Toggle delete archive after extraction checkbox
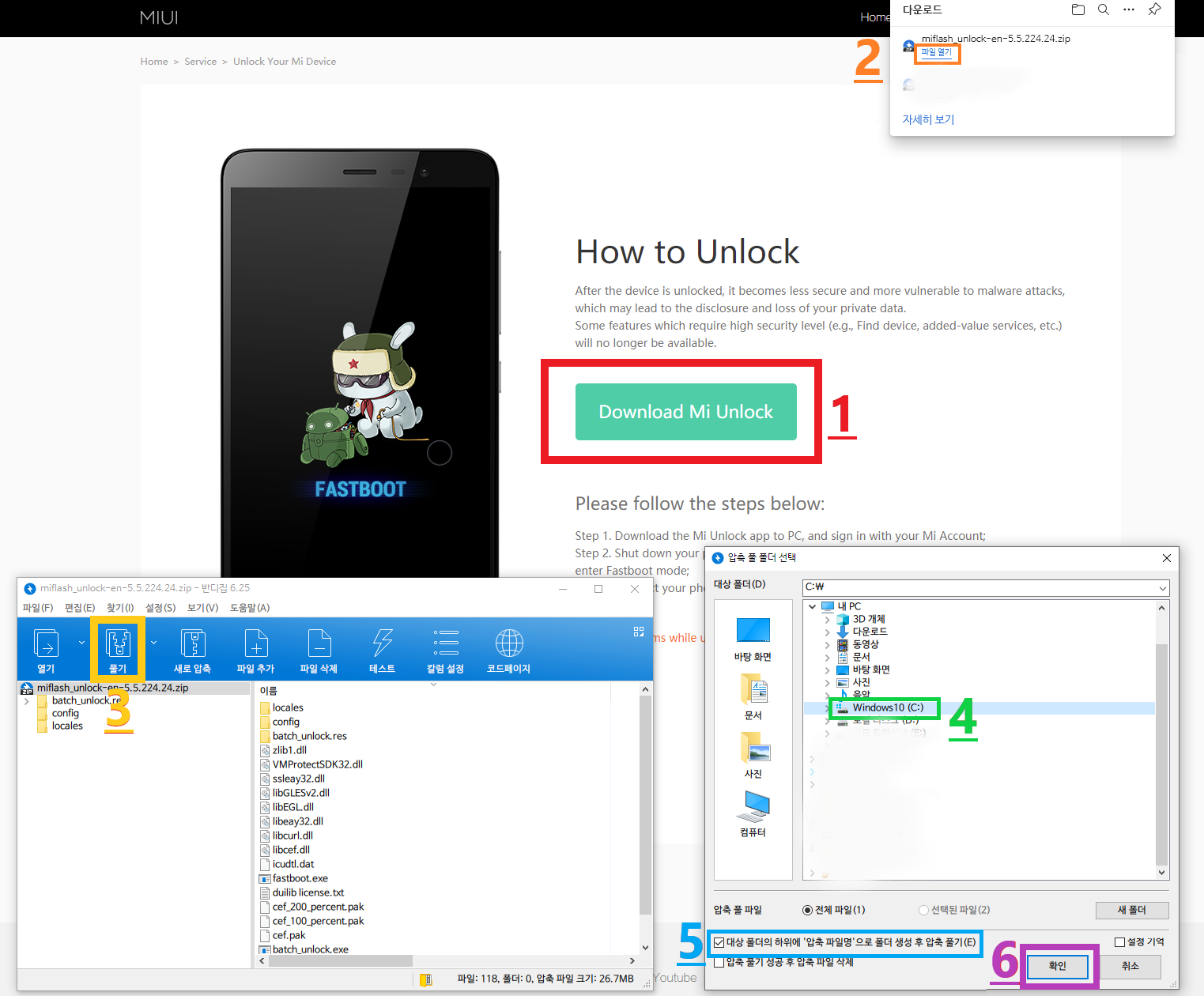This screenshot has height=996, width=1204. coord(719,962)
